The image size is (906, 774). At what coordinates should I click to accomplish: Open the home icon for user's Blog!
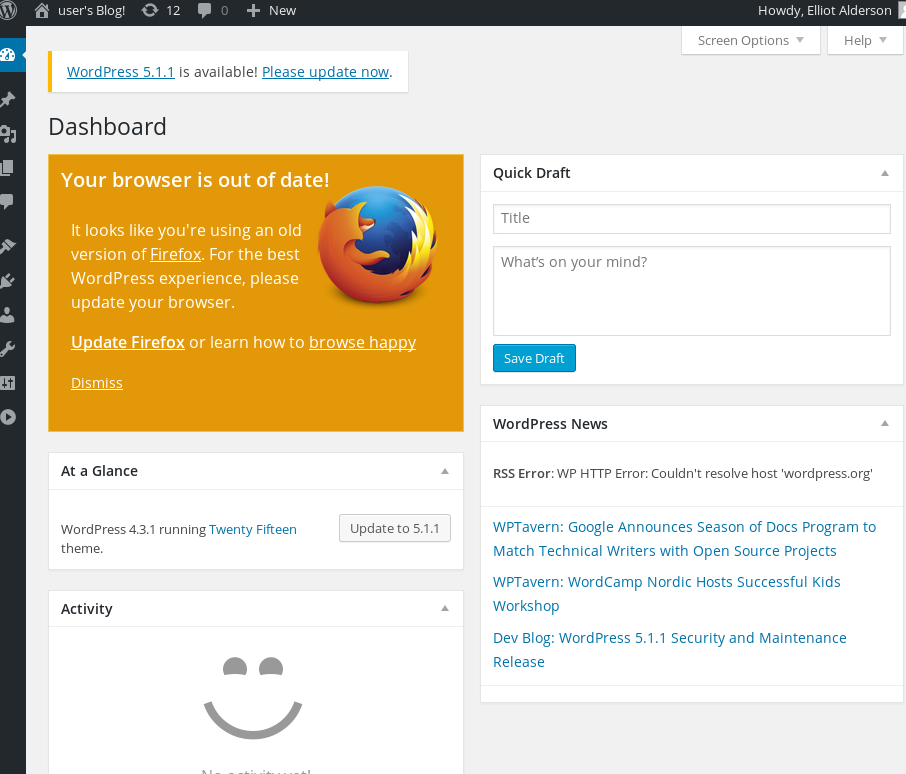(42, 10)
